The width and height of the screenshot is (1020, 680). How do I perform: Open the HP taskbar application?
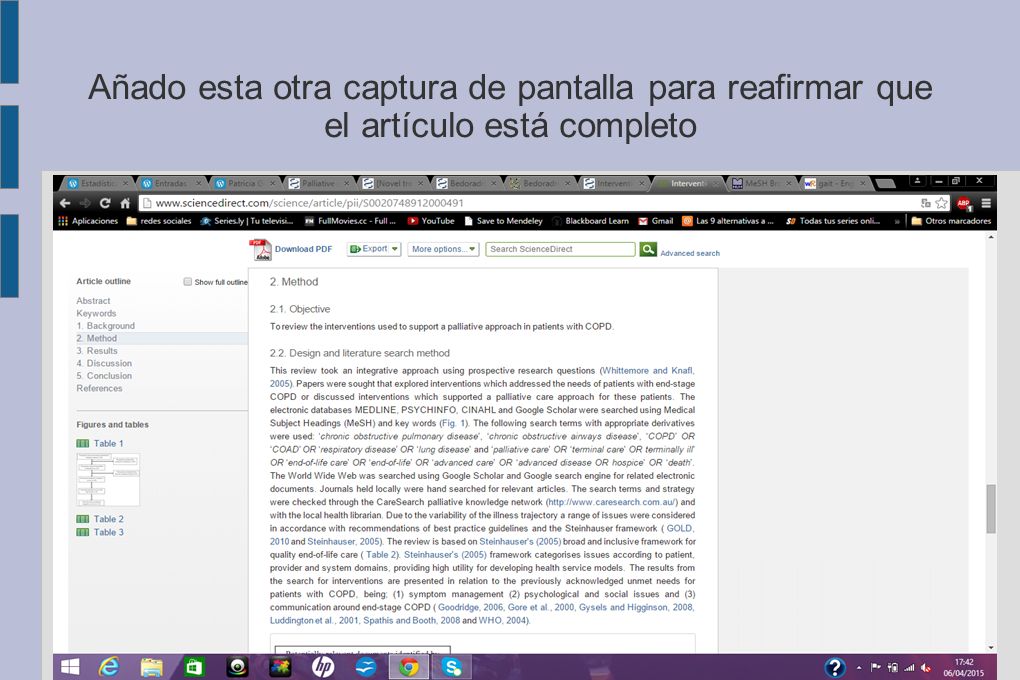(x=323, y=667)
